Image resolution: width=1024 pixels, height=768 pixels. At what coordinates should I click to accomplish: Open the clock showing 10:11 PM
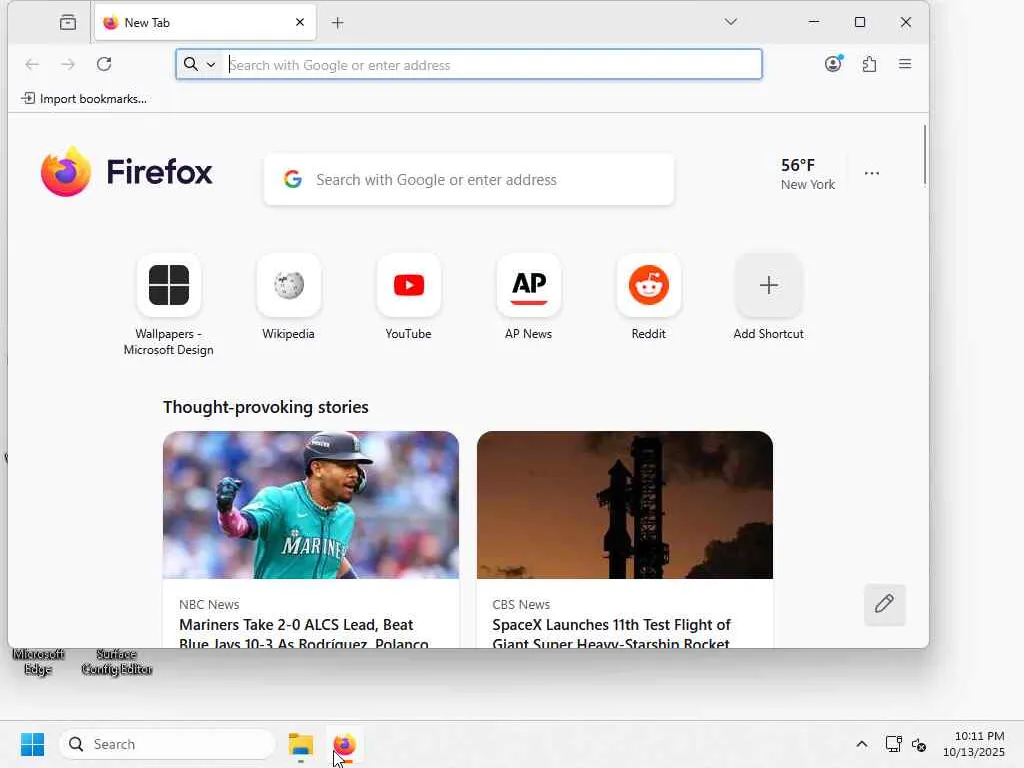(x=973, y=744)
